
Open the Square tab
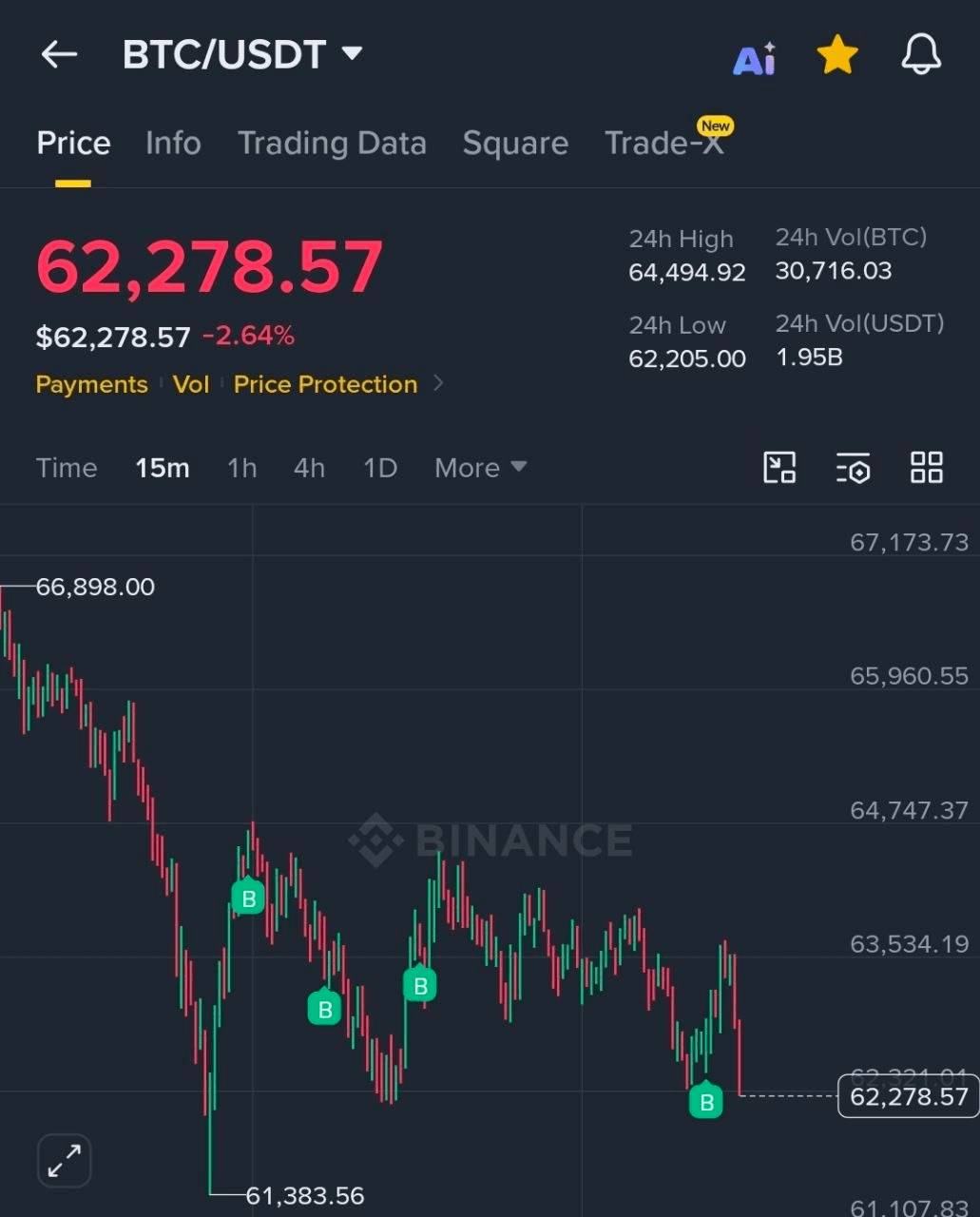[x=515, y=143]
